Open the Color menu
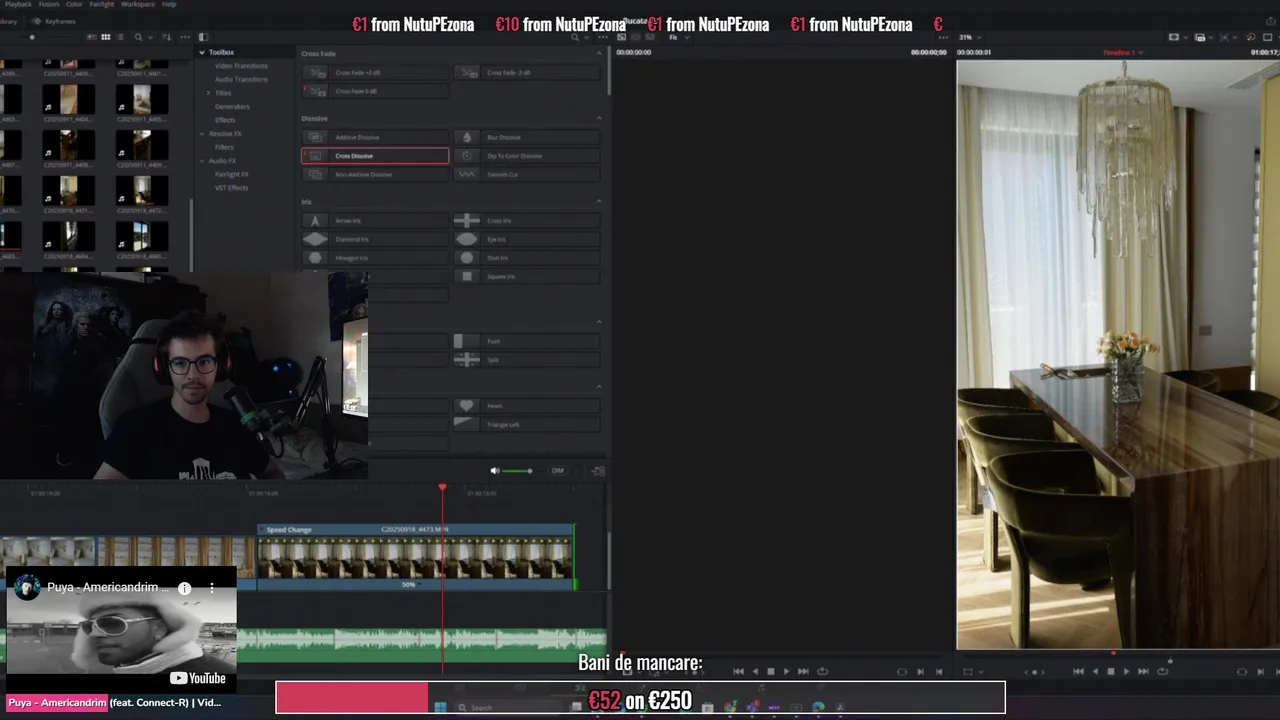This screenshot has height=720, width=1280. tap(74, 4)
